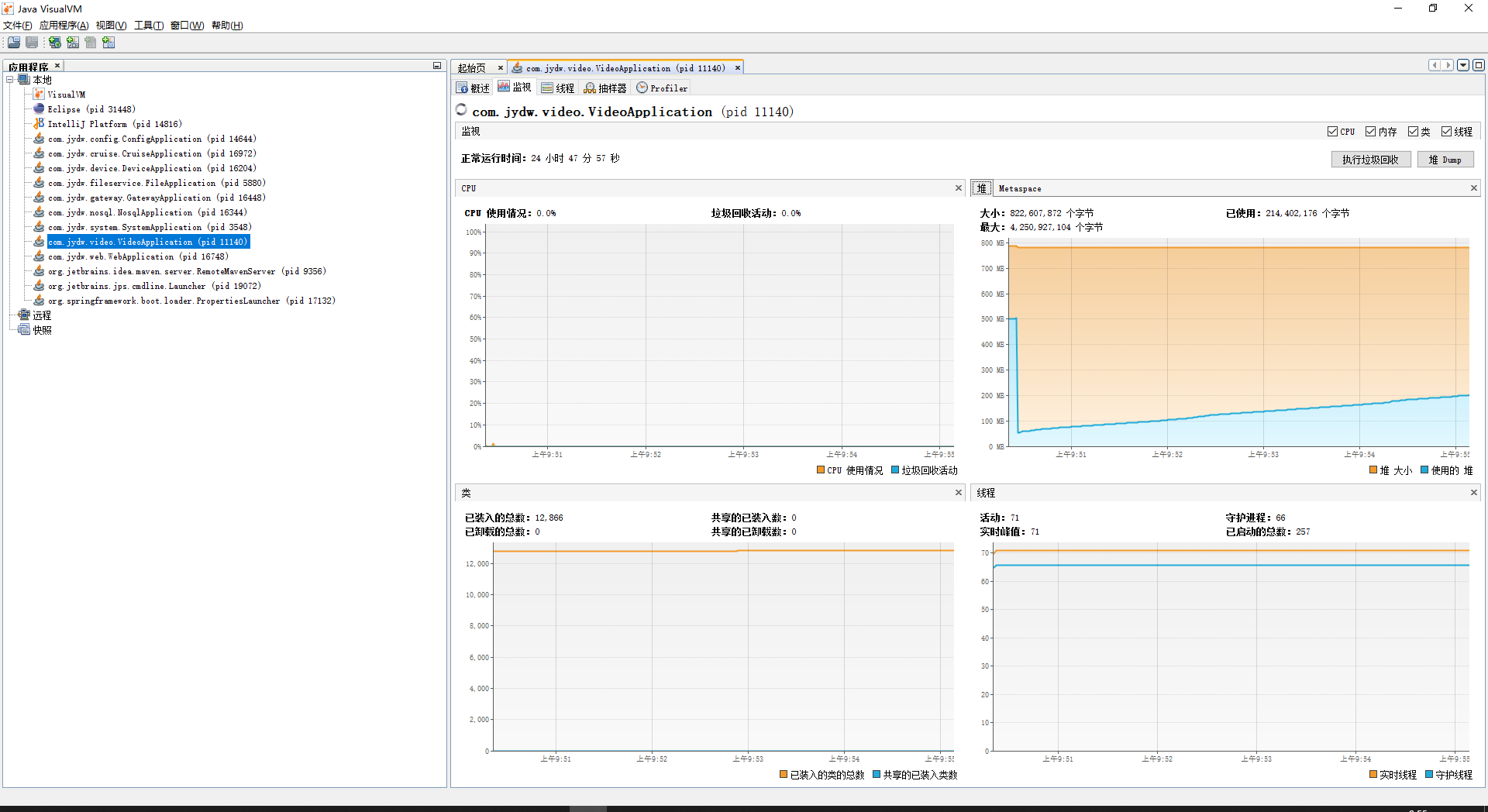This screenshot has width=1488, height=812.
Task: Click the WebApplication (pid 16748) Java icon
Action: (39, 256)
